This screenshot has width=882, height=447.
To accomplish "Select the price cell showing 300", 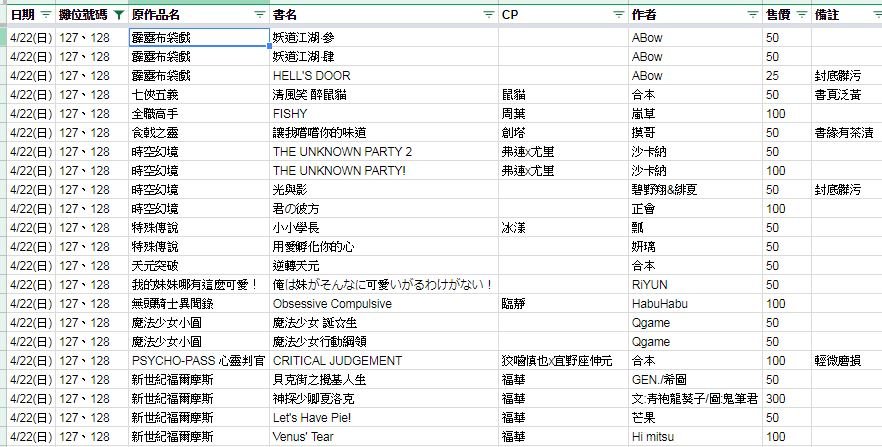I will click(x=787, y=399).
